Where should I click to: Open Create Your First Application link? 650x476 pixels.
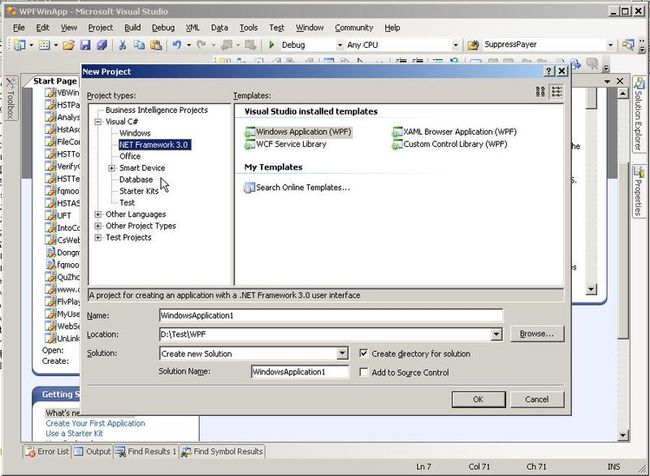95,423
